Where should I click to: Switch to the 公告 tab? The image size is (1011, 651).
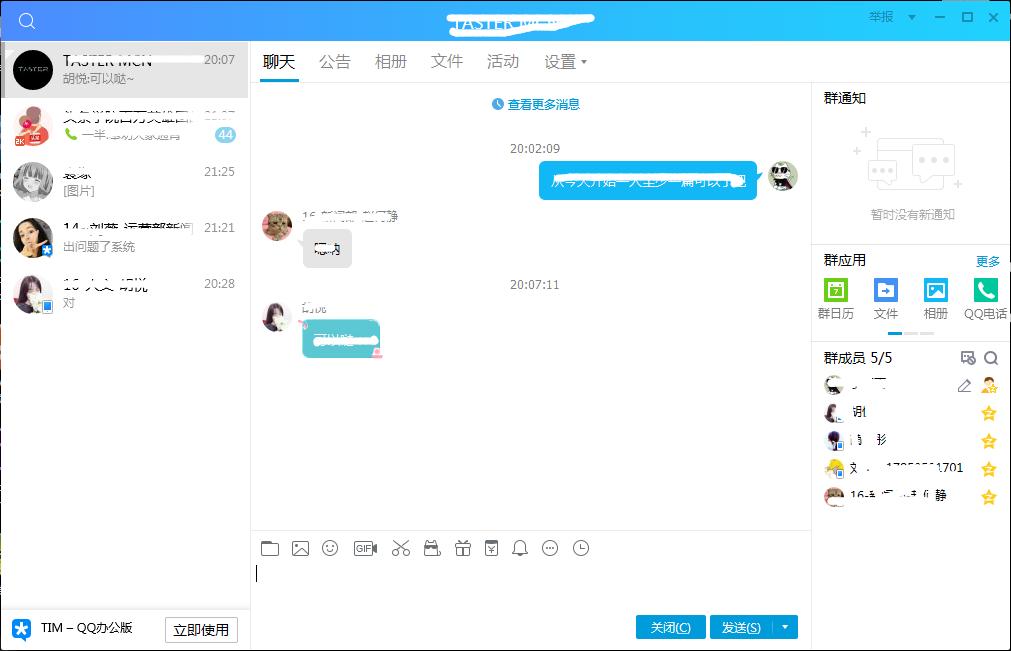click(x=335, y=61)
